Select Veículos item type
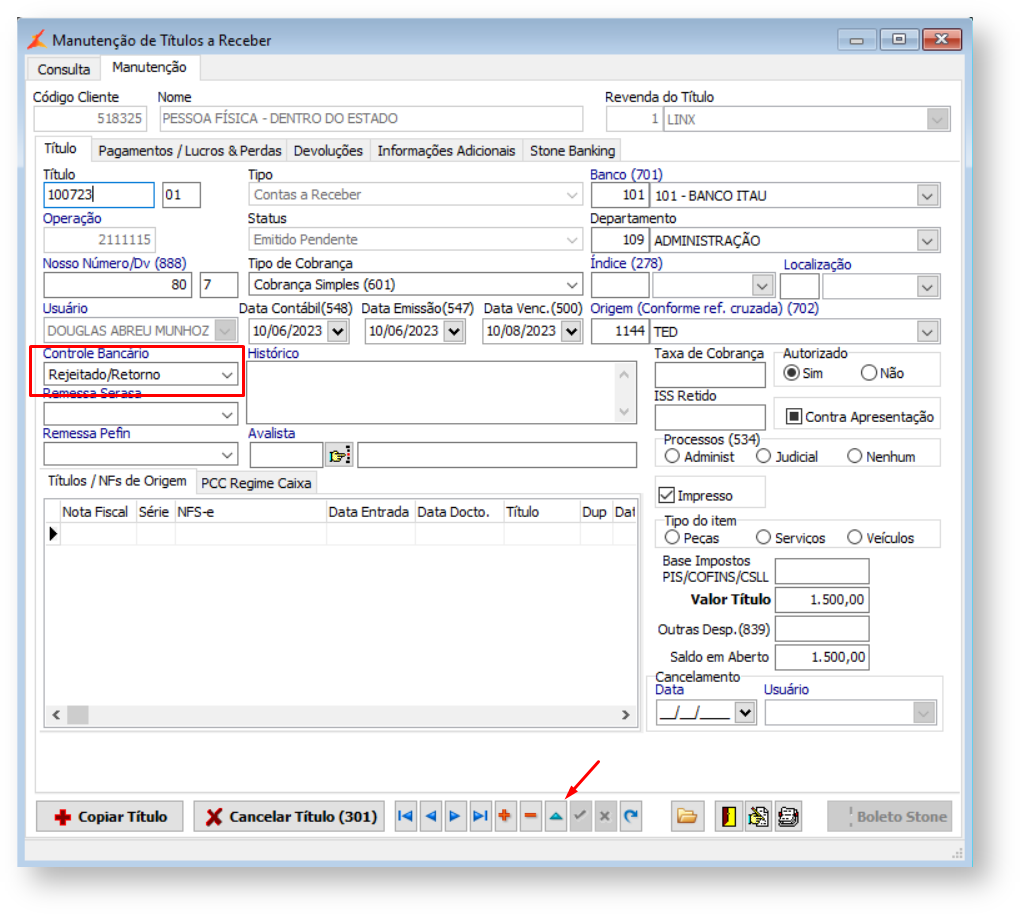 pos(854,538)
